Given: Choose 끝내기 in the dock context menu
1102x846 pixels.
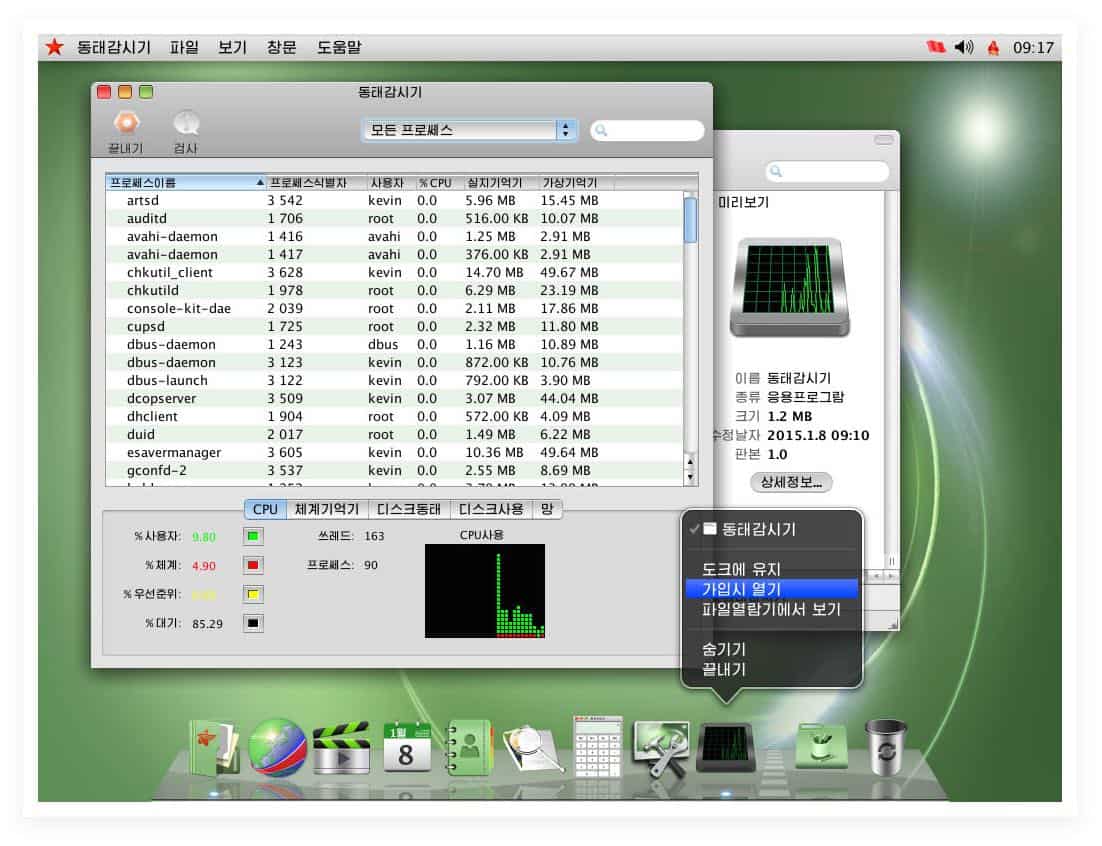Looking at the screenshot, I should click(x=772, y=670).
